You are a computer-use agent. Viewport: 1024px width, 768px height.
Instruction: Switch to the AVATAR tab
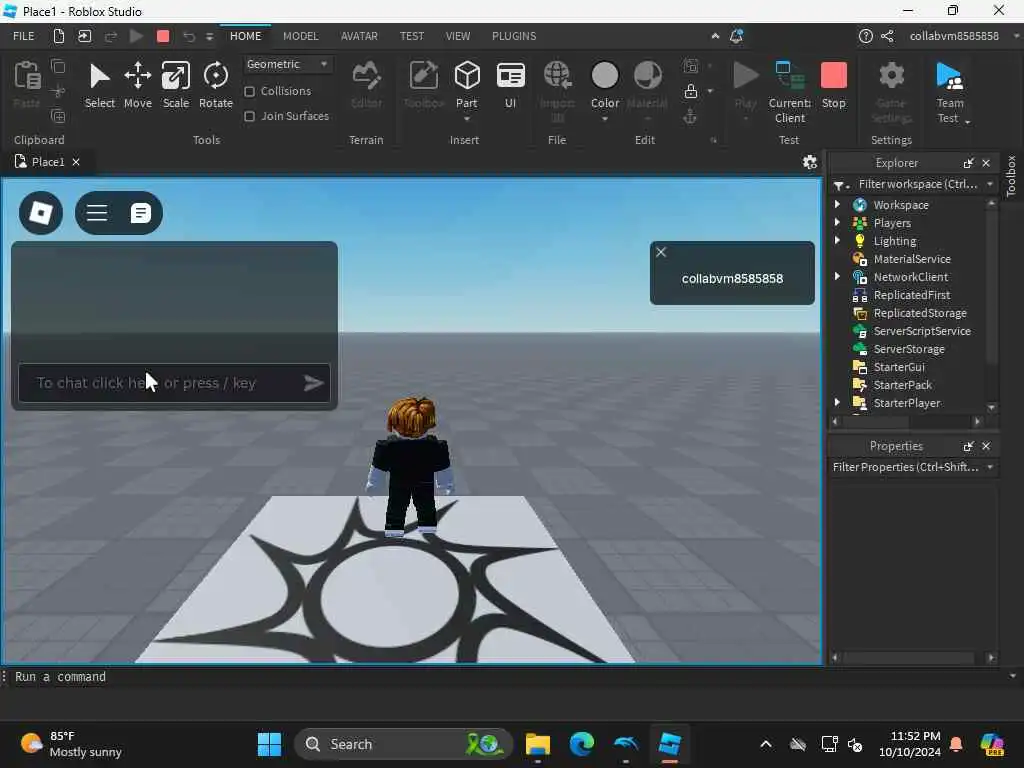pyautogui.click(x=359, y=36)
